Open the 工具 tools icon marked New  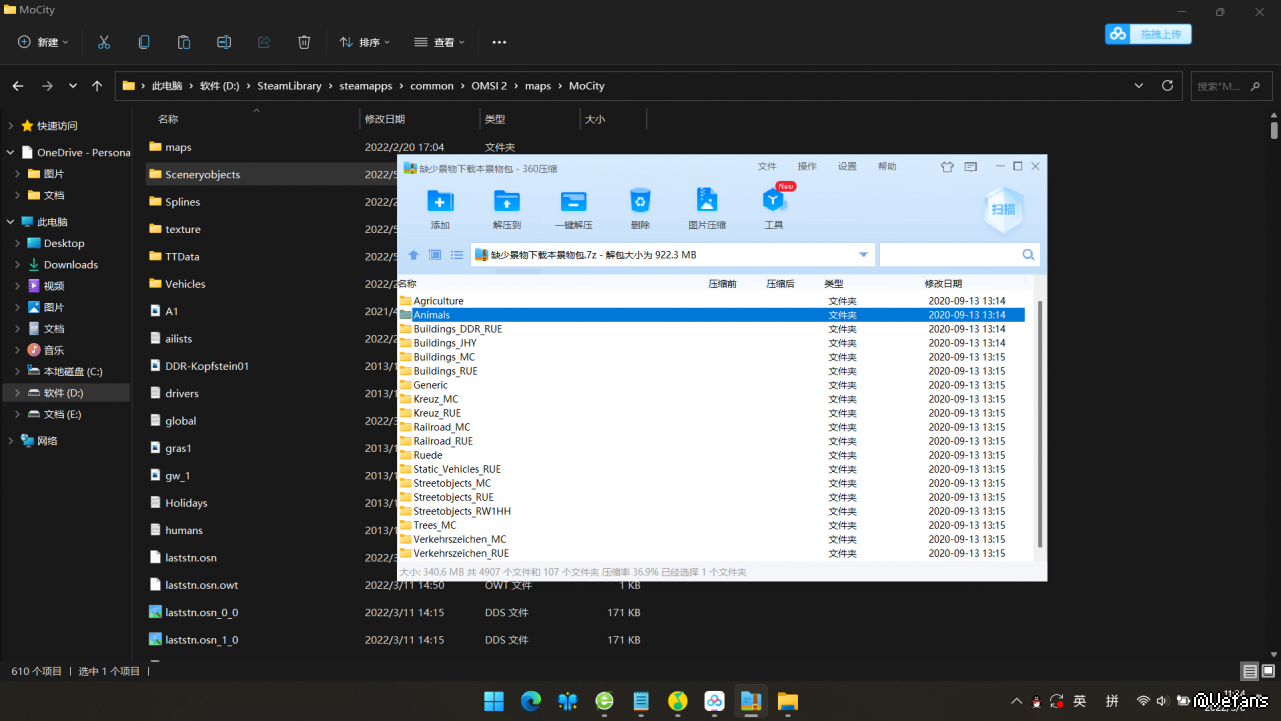pyautogui.click(x=774, y=202)
